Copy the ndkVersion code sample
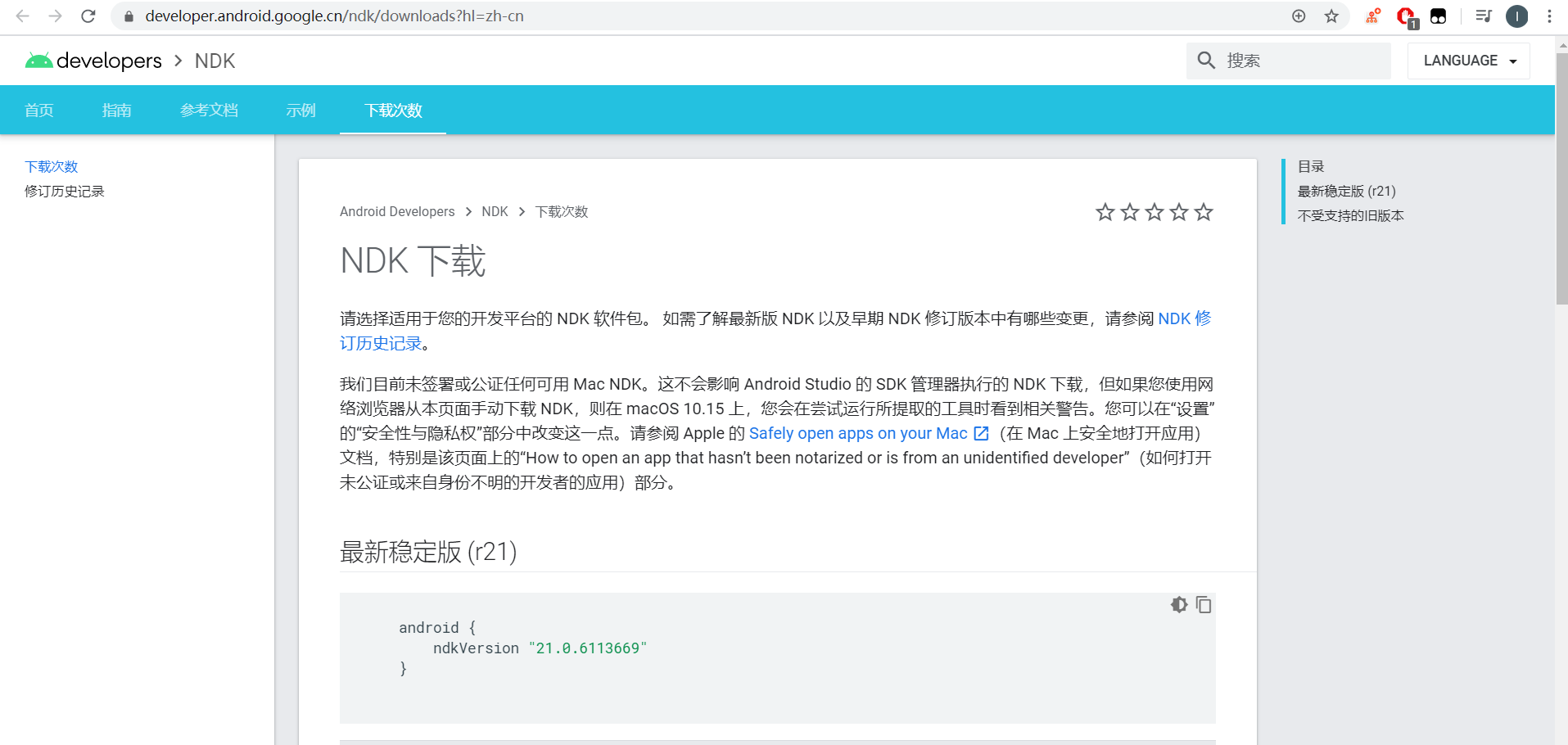1568x745 pixels. 1204,604
